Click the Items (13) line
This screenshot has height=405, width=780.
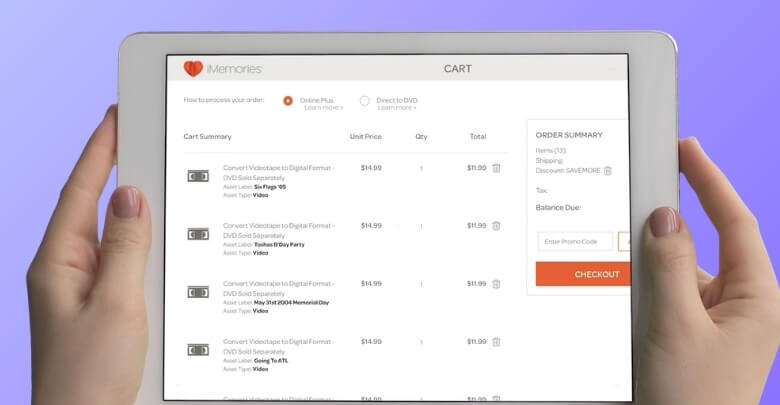pyautogui.click(x=551, y=150)
